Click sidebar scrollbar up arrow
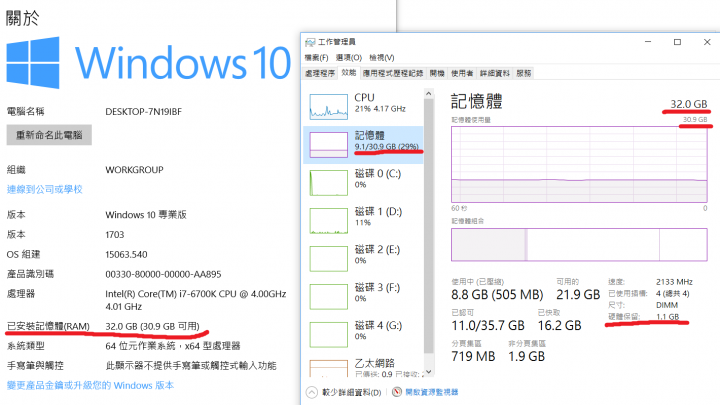The image size is (720, 405). pyautogui.click(x=428, y=94)
